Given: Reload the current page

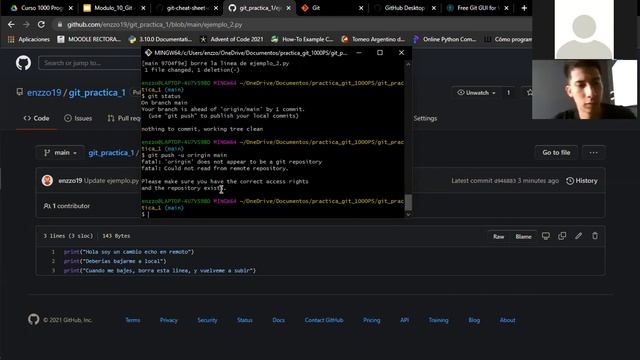Looking at the screenshot, I should click(41, 24).
